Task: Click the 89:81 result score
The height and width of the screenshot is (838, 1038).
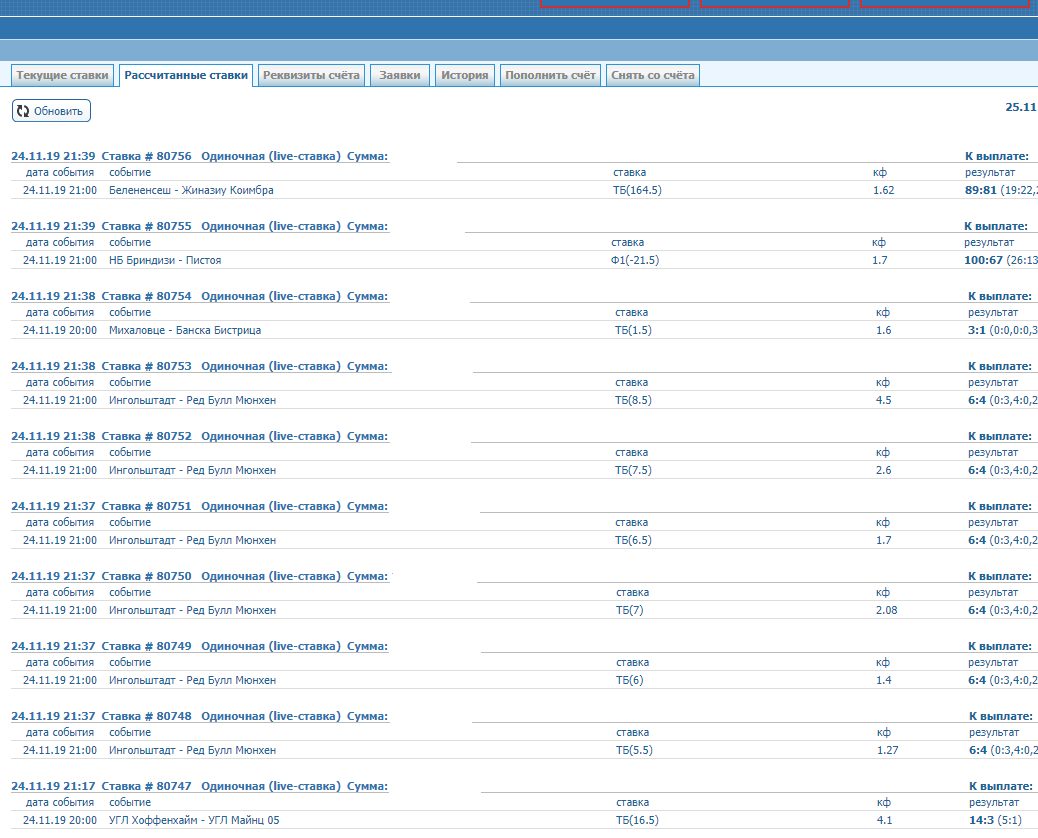Action: (983, 190)
